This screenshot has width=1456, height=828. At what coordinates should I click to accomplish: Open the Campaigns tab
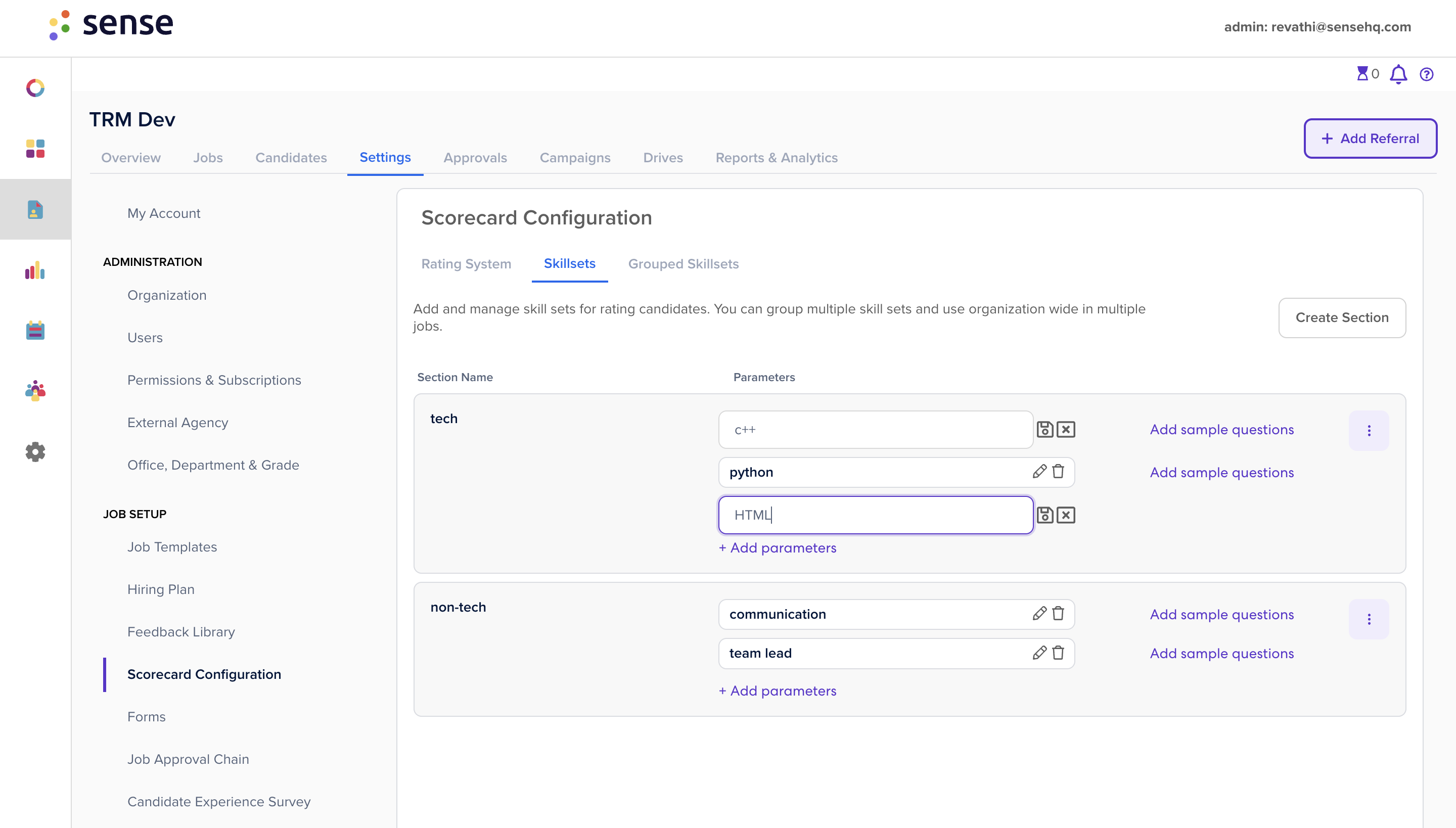click(574, 158)
